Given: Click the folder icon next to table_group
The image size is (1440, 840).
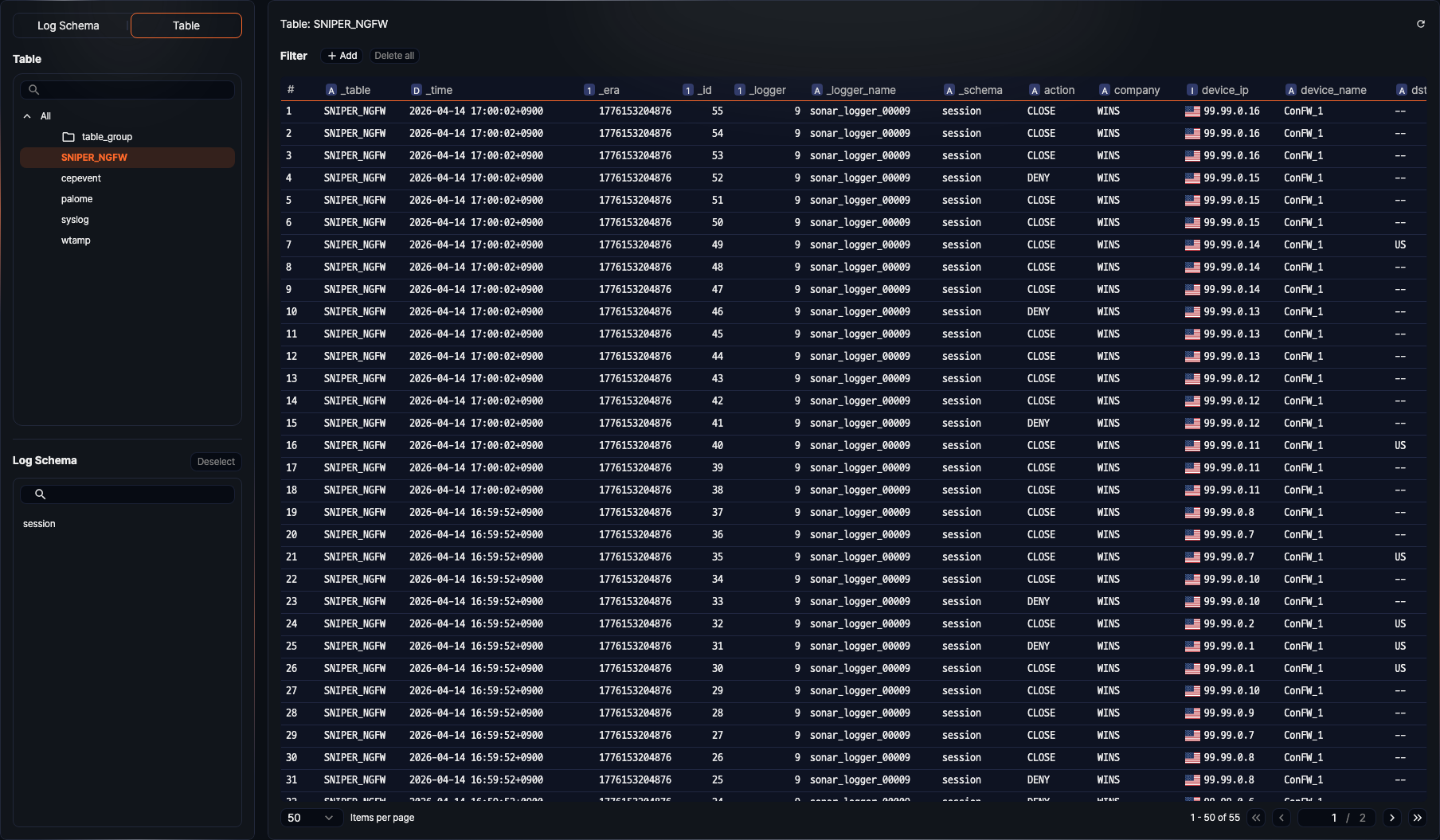Looking at the screenshot, I should tap(69, 136).
